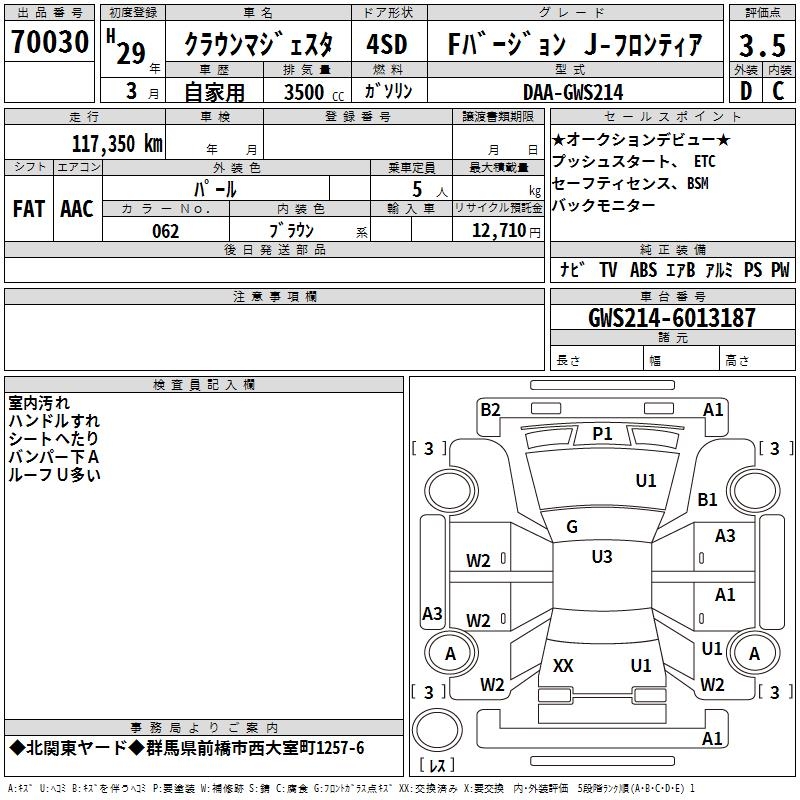800x800 pixels.
Task: Click the B2 mark on the front bumper
Action: tap(490, 410)
